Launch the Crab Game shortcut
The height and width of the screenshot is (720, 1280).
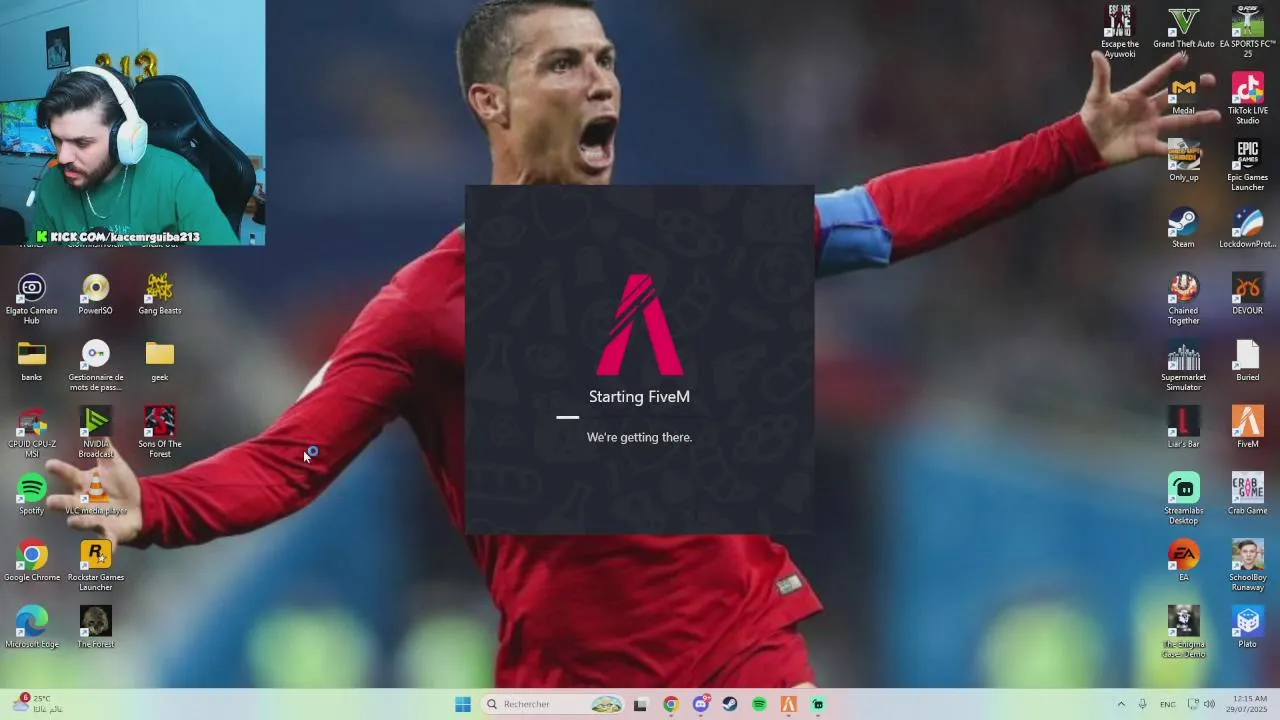tap(1247, 494)
